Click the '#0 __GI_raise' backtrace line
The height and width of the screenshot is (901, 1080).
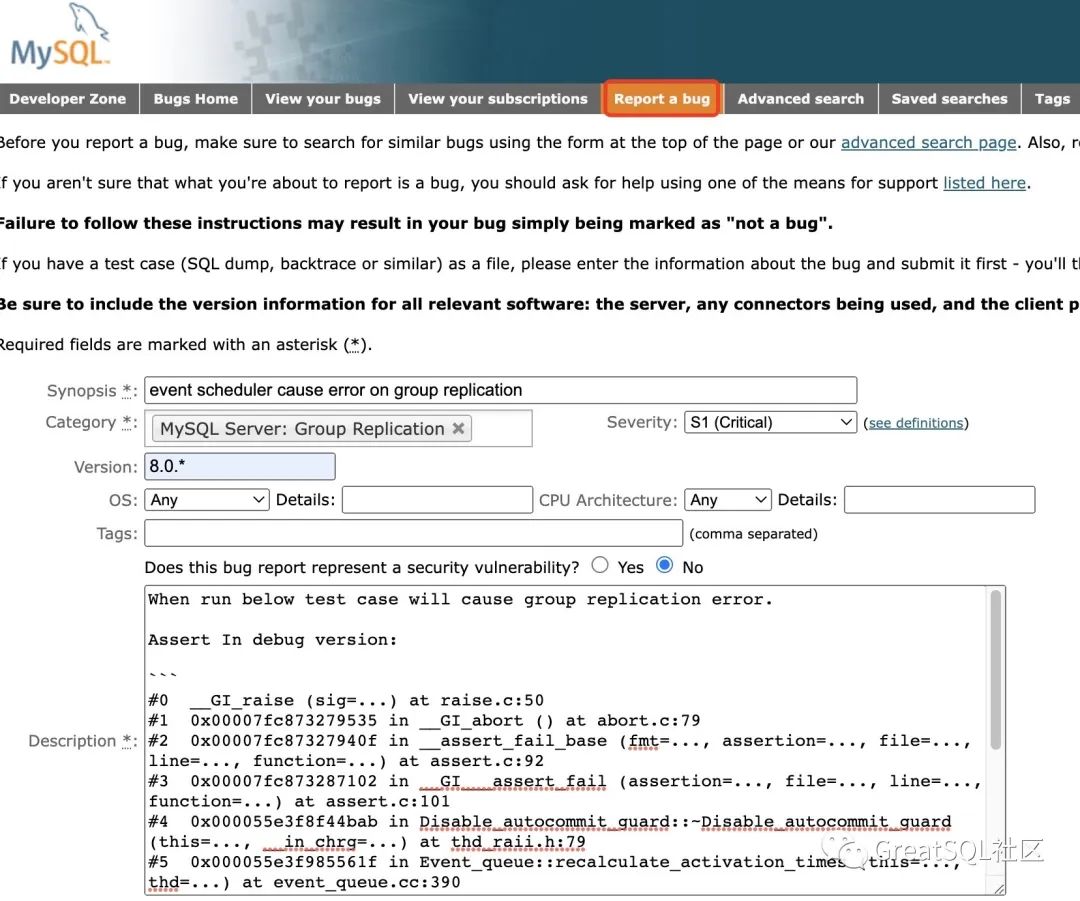click(x=346, y=700)
